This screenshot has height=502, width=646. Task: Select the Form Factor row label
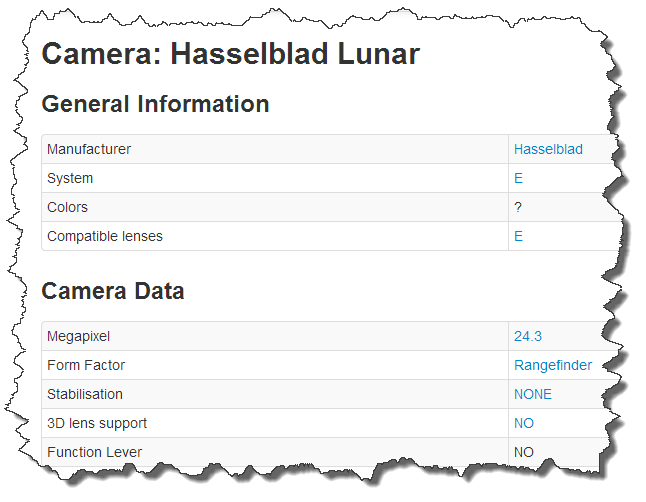click(x=86, y=365)
